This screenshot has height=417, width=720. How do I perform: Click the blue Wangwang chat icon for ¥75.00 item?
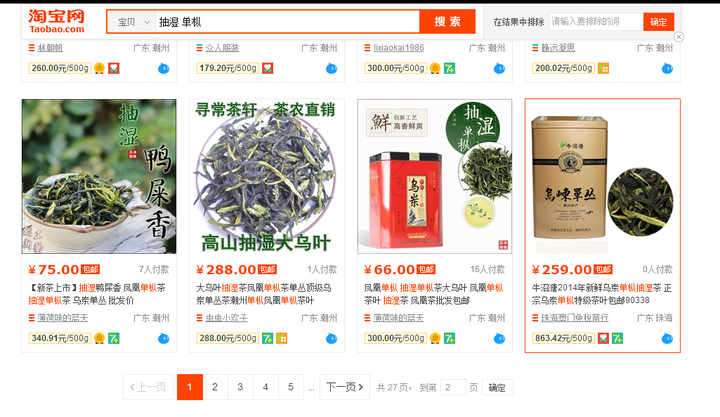163,339
